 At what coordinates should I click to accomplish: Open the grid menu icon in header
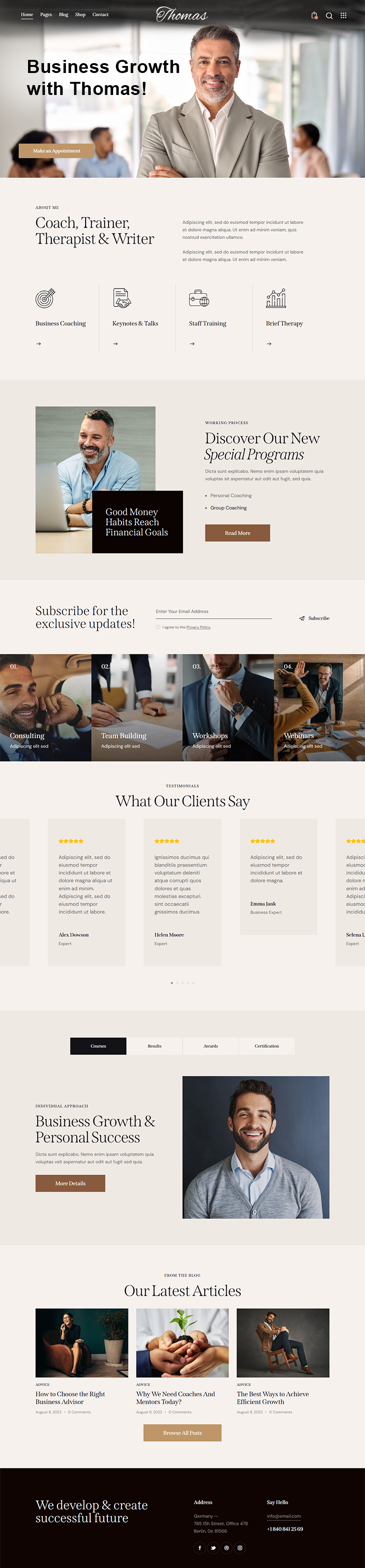tap(343, 16)
